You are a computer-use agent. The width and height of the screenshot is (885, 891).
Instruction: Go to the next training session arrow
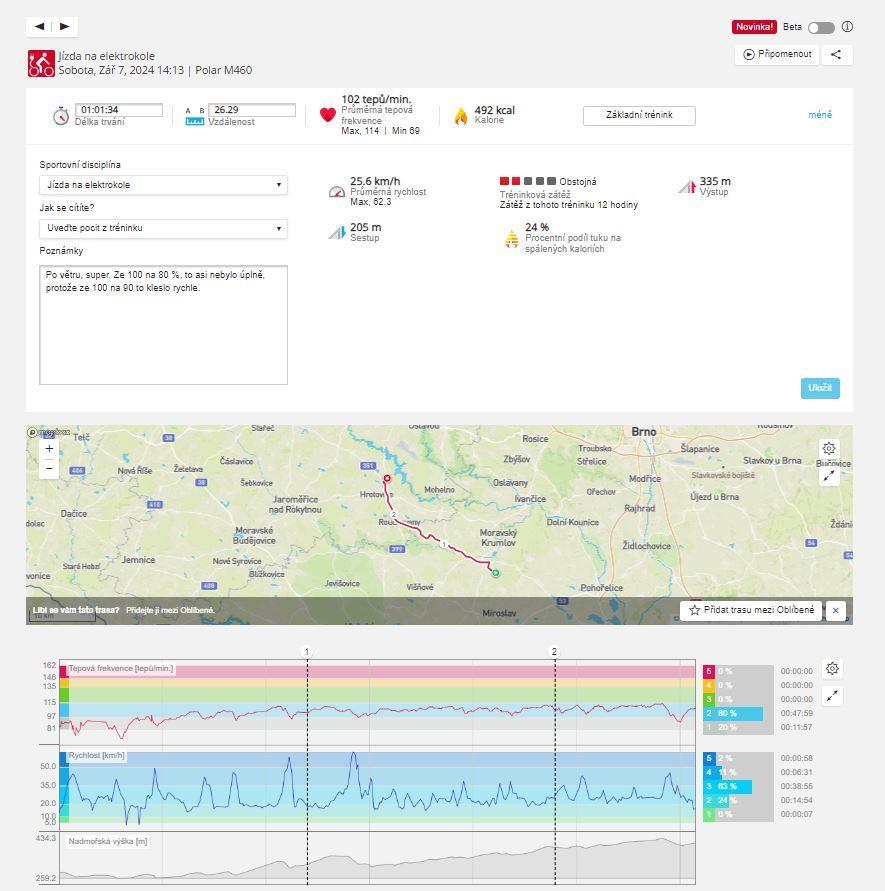[65, 27]
